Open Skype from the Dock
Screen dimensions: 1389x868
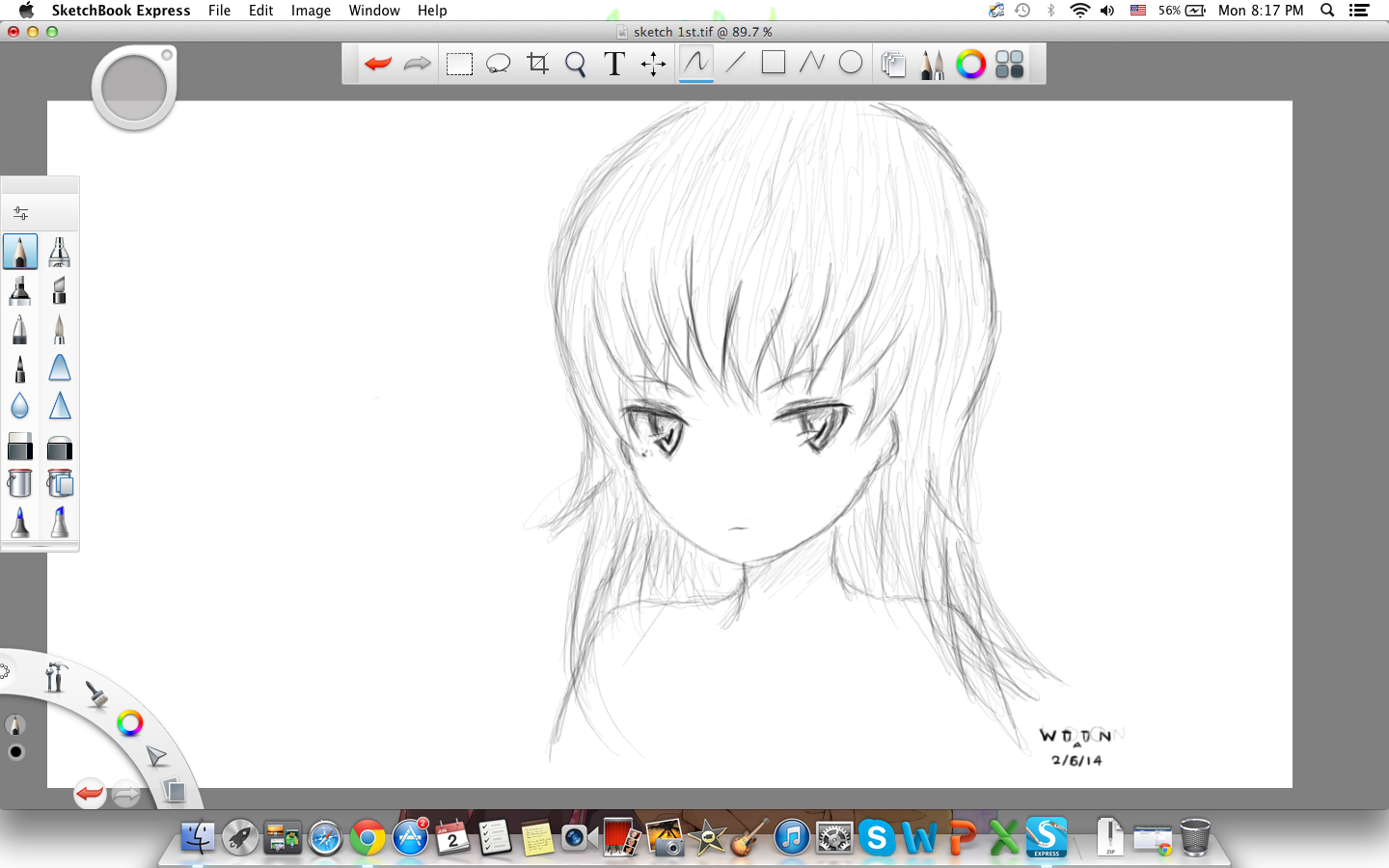click(877, 838)
